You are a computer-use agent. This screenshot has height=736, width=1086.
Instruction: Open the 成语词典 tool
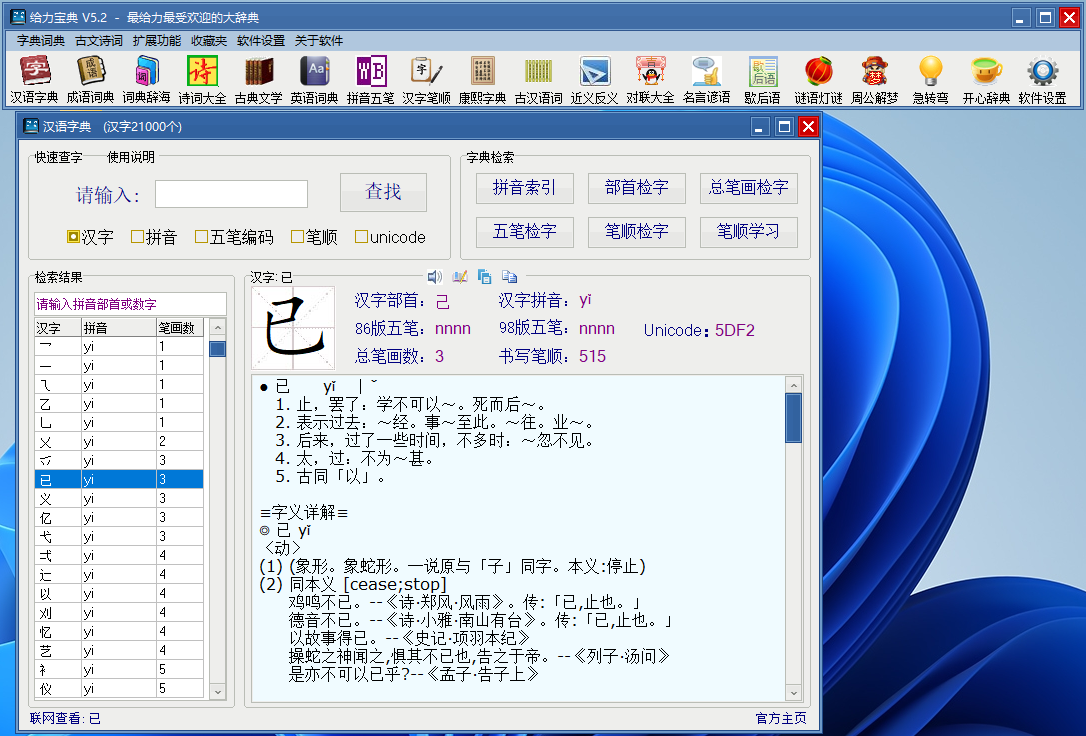pos(90,80)
